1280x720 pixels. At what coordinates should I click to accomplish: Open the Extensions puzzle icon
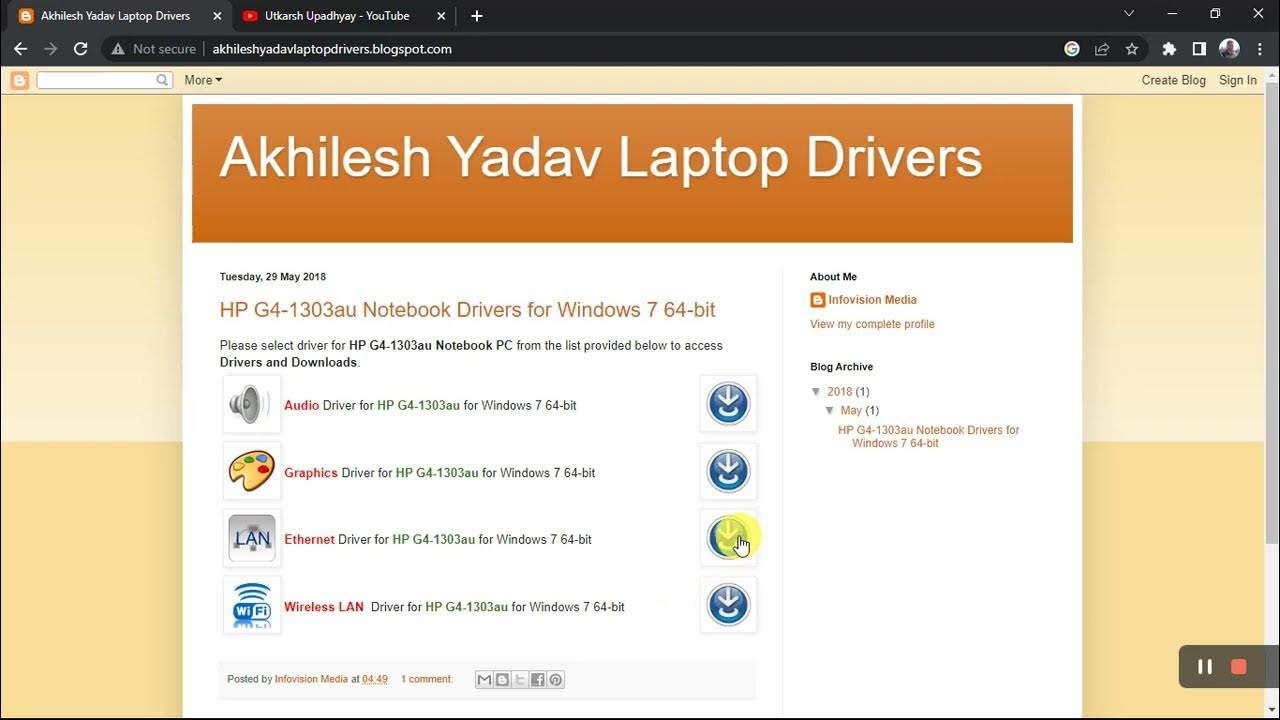1169,49
